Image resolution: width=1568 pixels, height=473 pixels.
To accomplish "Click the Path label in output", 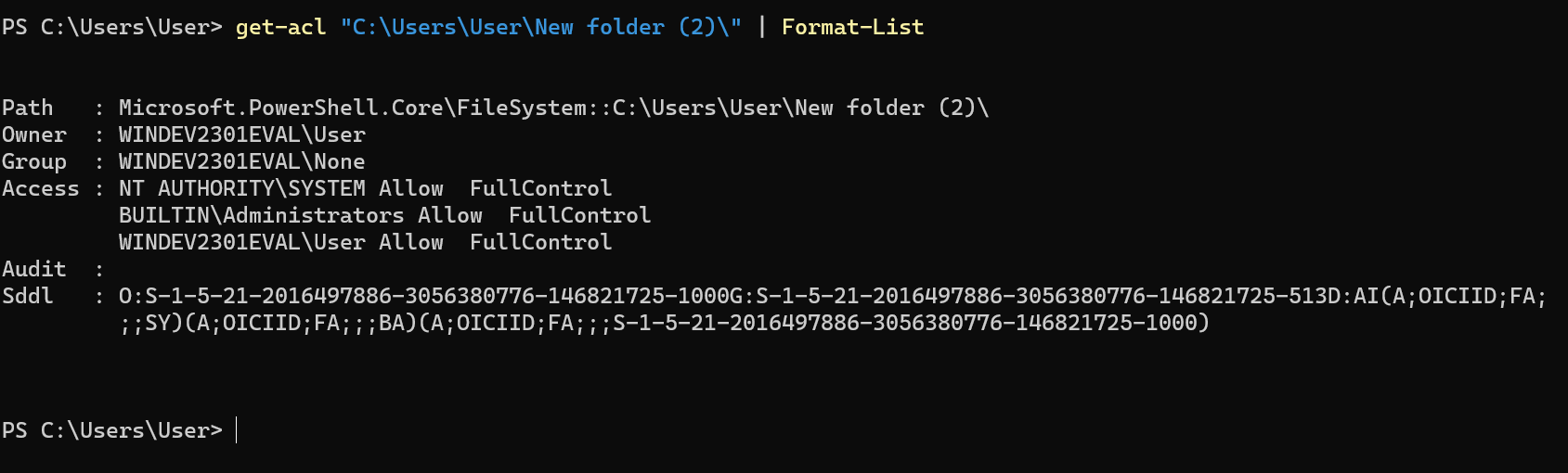I will (x=28, y=108).
